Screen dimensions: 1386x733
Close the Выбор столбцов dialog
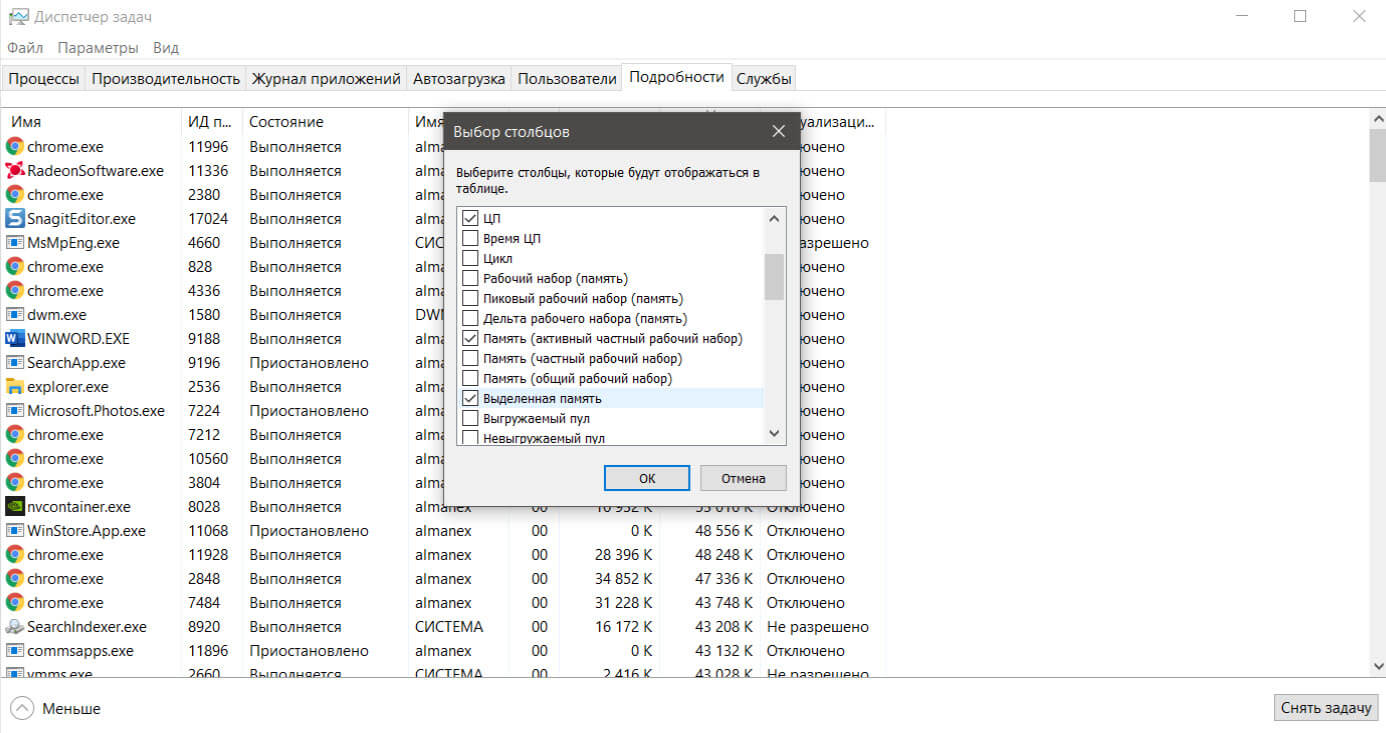779,131
